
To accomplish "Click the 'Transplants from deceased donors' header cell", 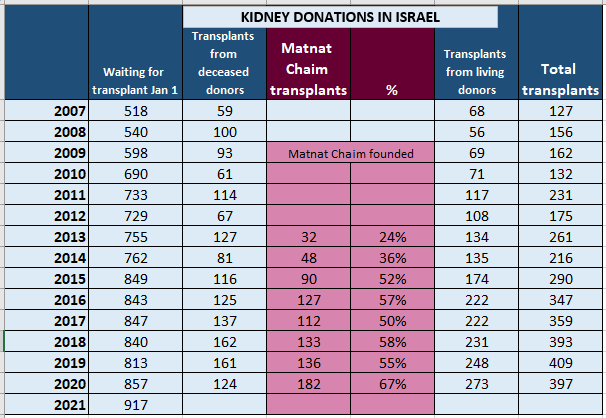I will (x=225, y=62).
